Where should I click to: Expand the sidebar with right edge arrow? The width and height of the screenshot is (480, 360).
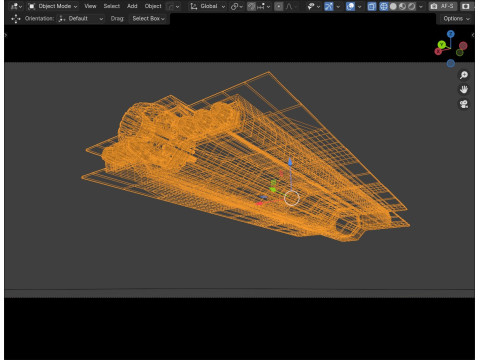tap(473, 35)
